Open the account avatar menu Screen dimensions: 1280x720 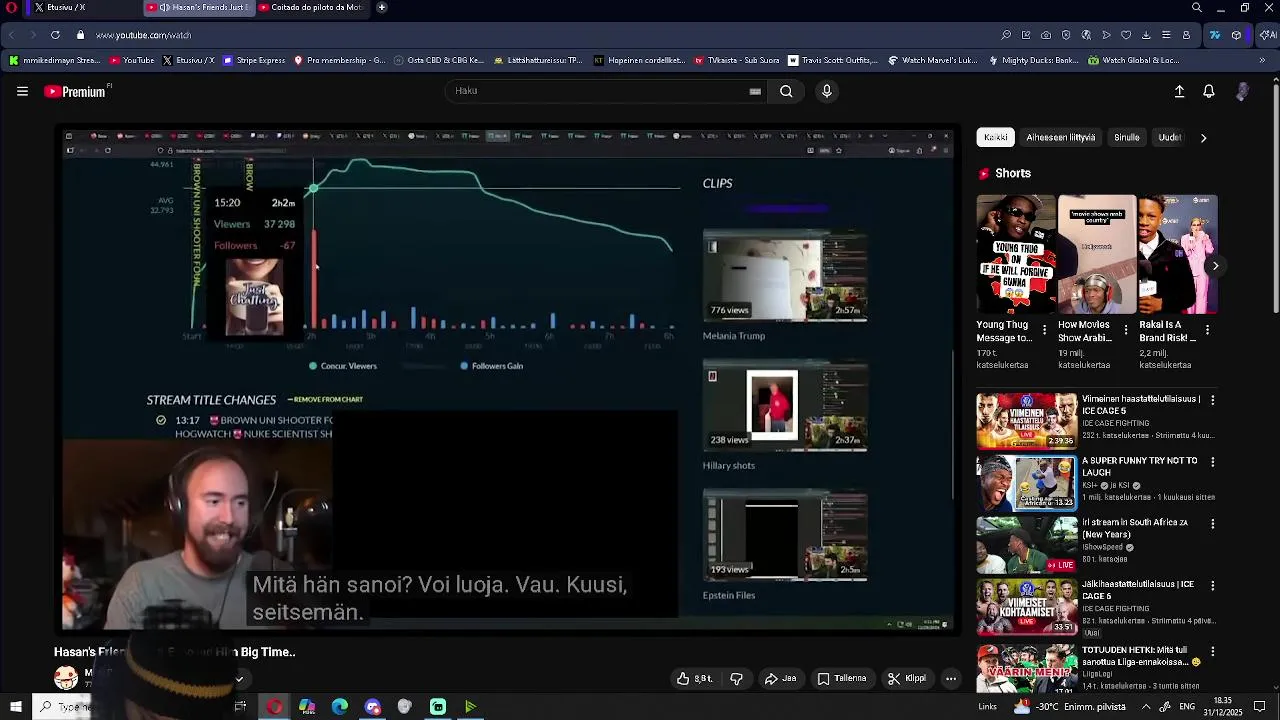(x=1242, y=91)
